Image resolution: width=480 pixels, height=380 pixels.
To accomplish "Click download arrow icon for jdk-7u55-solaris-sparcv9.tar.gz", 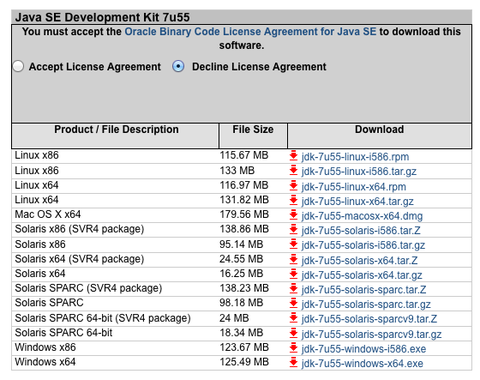I will pyautogui.click(x=293, y=333).
